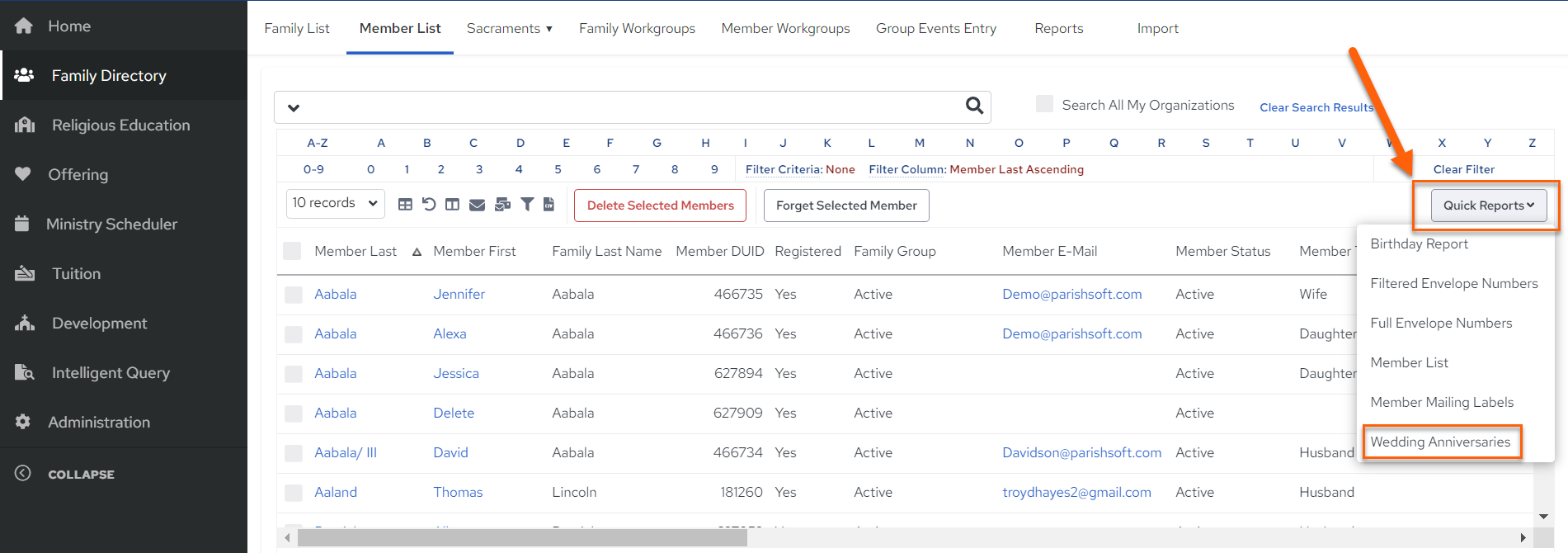The width and height of the screenshot is (1568, 553).
Task: Open the Member Workgroups tab
Action: (785, 28)
